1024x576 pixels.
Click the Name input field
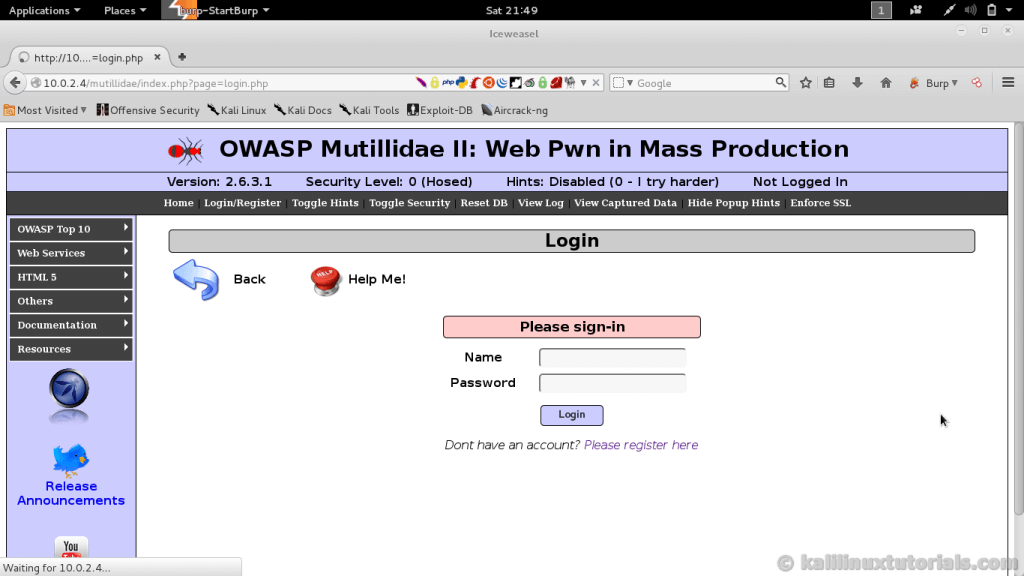tap(612, 358)
